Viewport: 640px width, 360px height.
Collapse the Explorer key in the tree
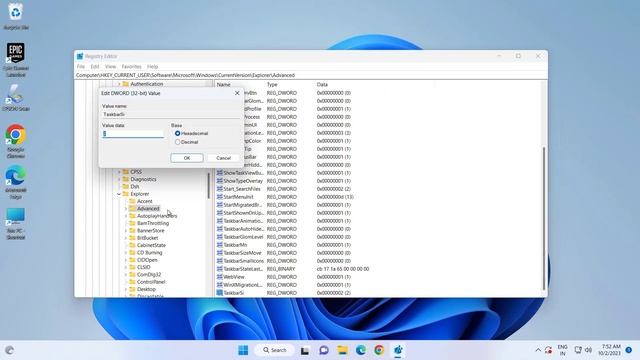119,194
